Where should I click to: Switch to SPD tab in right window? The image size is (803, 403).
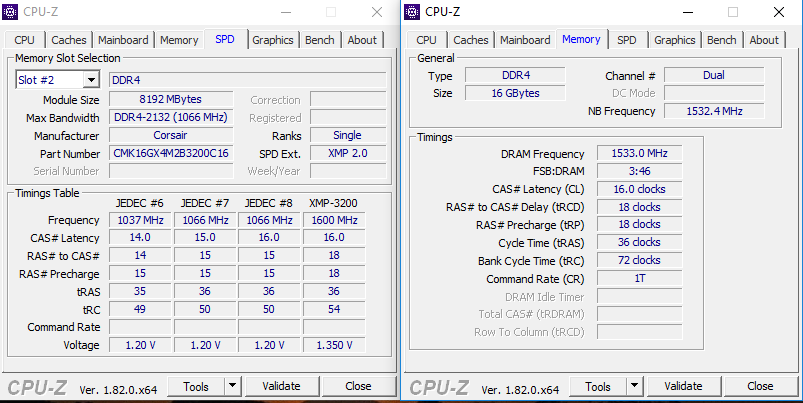[x=626, y=40]
